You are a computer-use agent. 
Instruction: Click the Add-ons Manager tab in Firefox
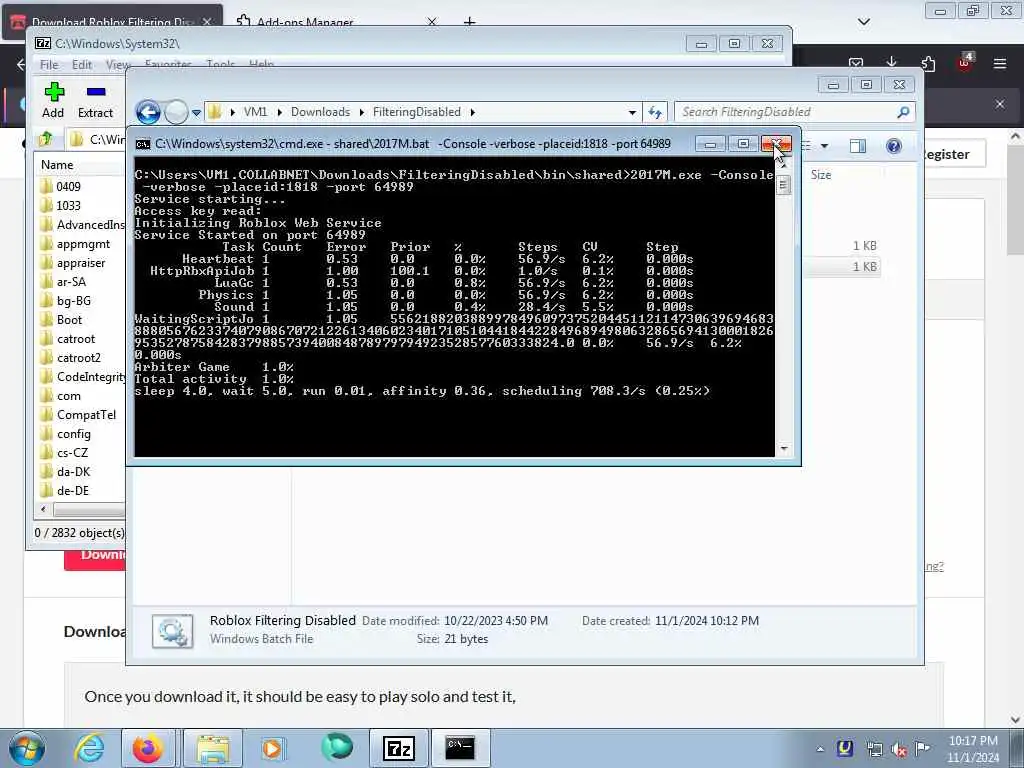(305, 22)
